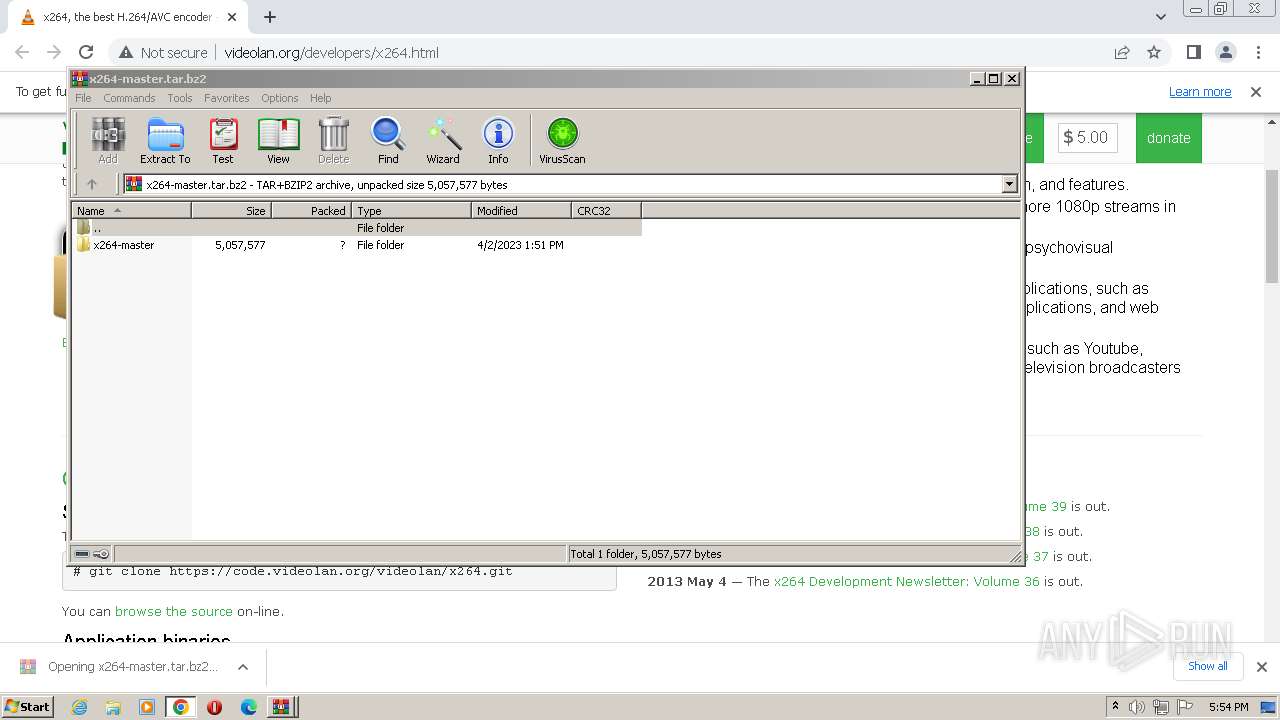The image size is (1280, 720).
Task: Toggle the Chrome side panel icon
Action: point(1193,52)
